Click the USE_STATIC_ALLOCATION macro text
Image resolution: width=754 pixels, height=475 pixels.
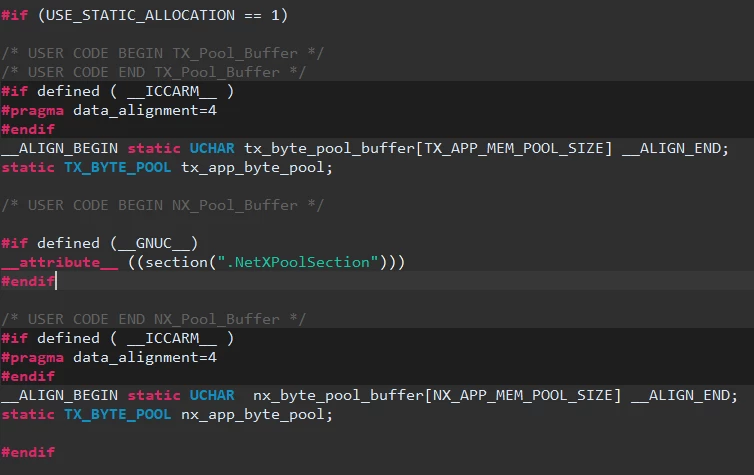(x=140, y=15)
